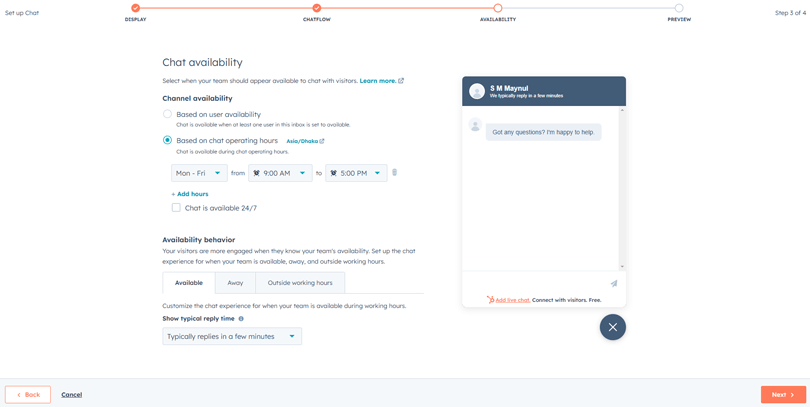Click the 'Got any questions?' chat bubble
Image resolution: width=810 pixels, height=407 pixels.
click(543, 132)
